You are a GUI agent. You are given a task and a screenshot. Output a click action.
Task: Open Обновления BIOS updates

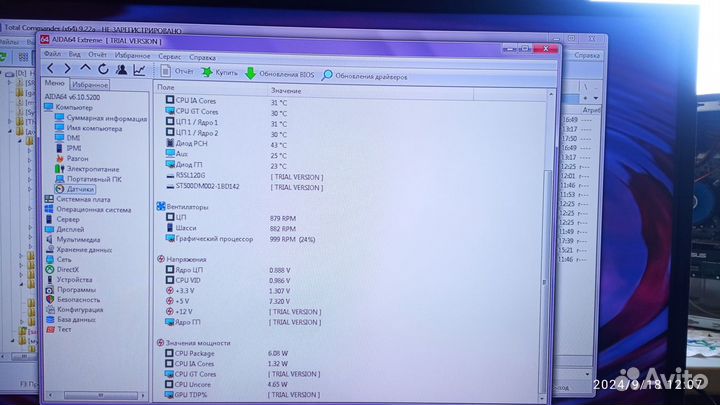point(279,74)
